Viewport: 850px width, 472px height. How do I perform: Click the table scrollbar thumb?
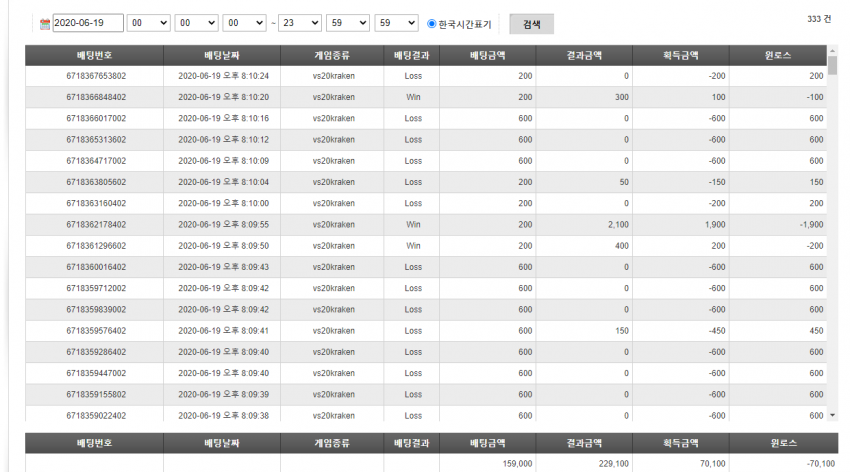coord(833,65)
